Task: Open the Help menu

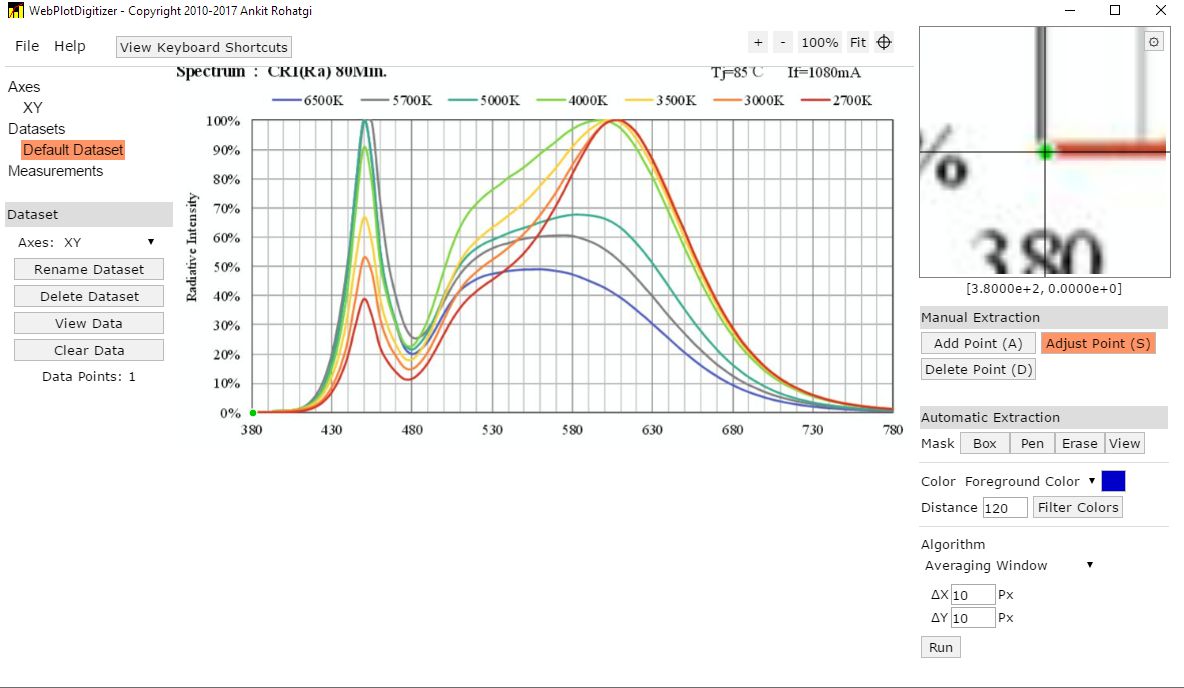Action: coord(69,46)
